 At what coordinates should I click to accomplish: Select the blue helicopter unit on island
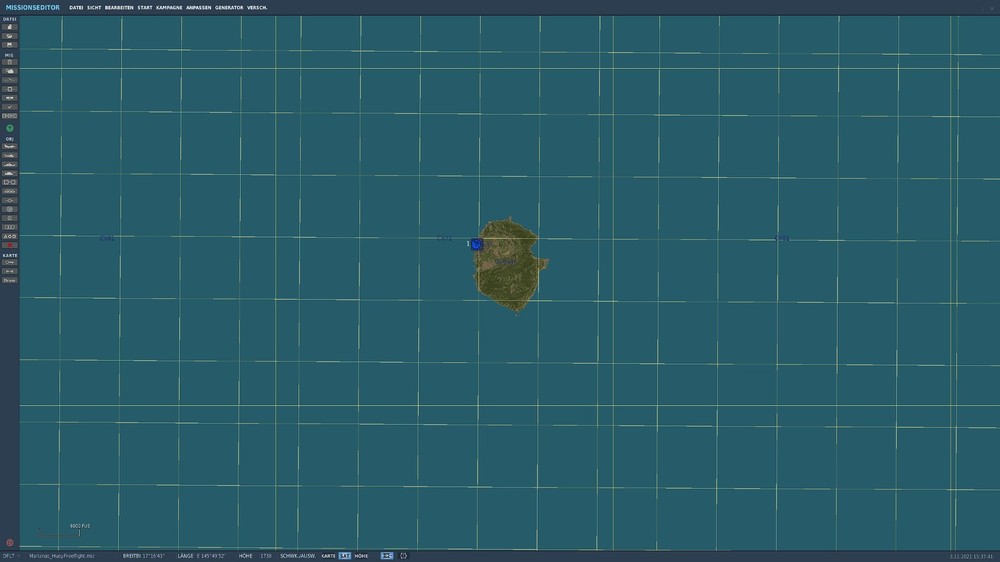[x=476, y=244]
